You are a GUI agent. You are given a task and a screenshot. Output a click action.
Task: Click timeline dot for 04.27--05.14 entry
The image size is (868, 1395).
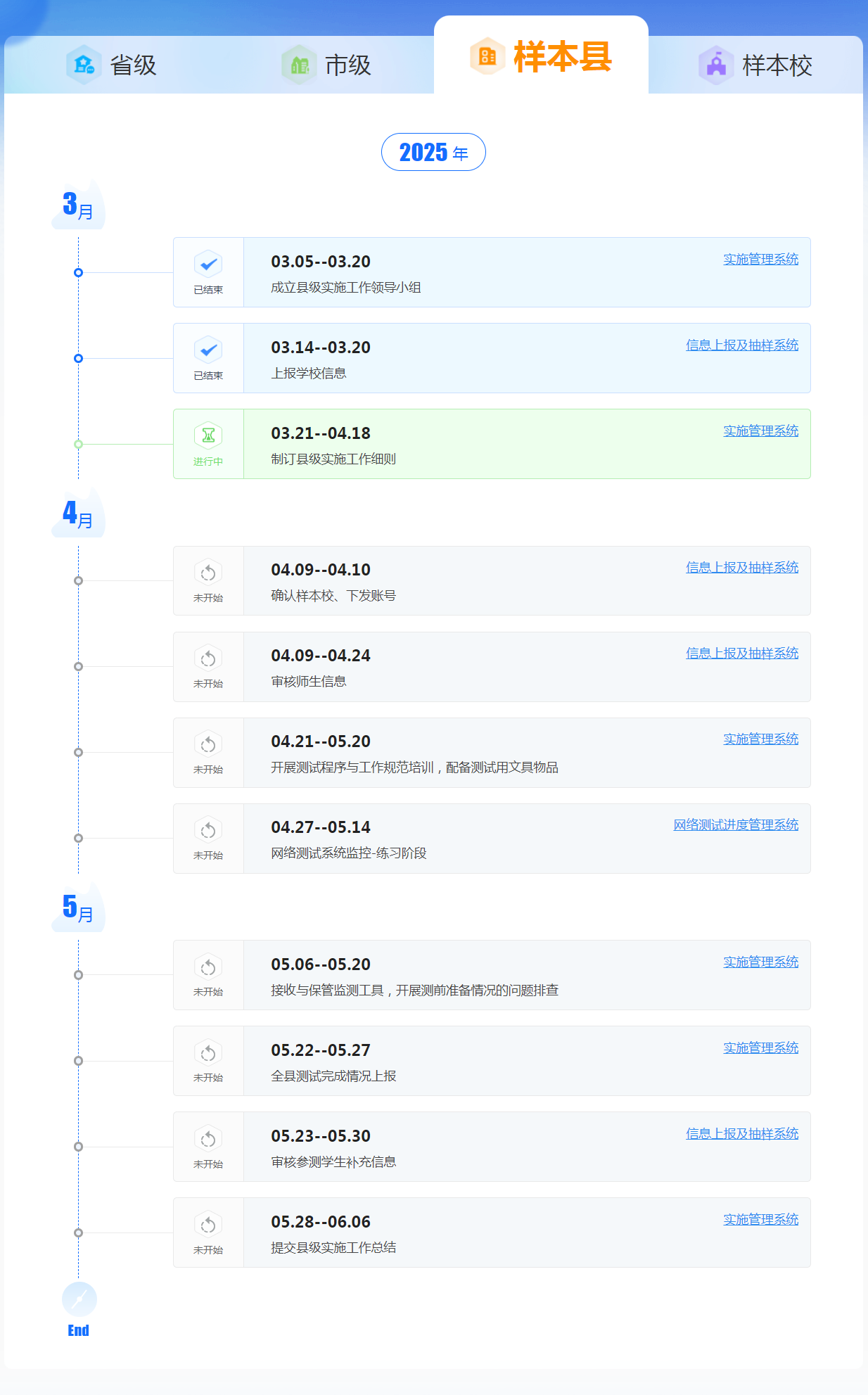(x=79, y=838)
